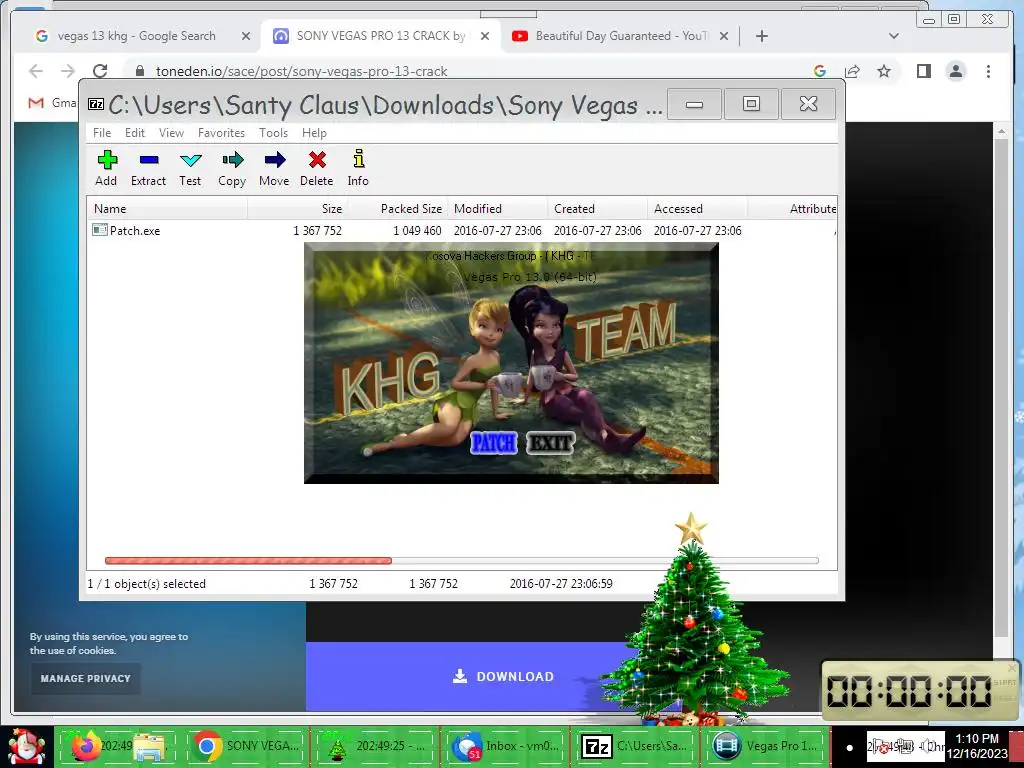
Task: Open a new Chrome tab
Action: tap(761, 36)
